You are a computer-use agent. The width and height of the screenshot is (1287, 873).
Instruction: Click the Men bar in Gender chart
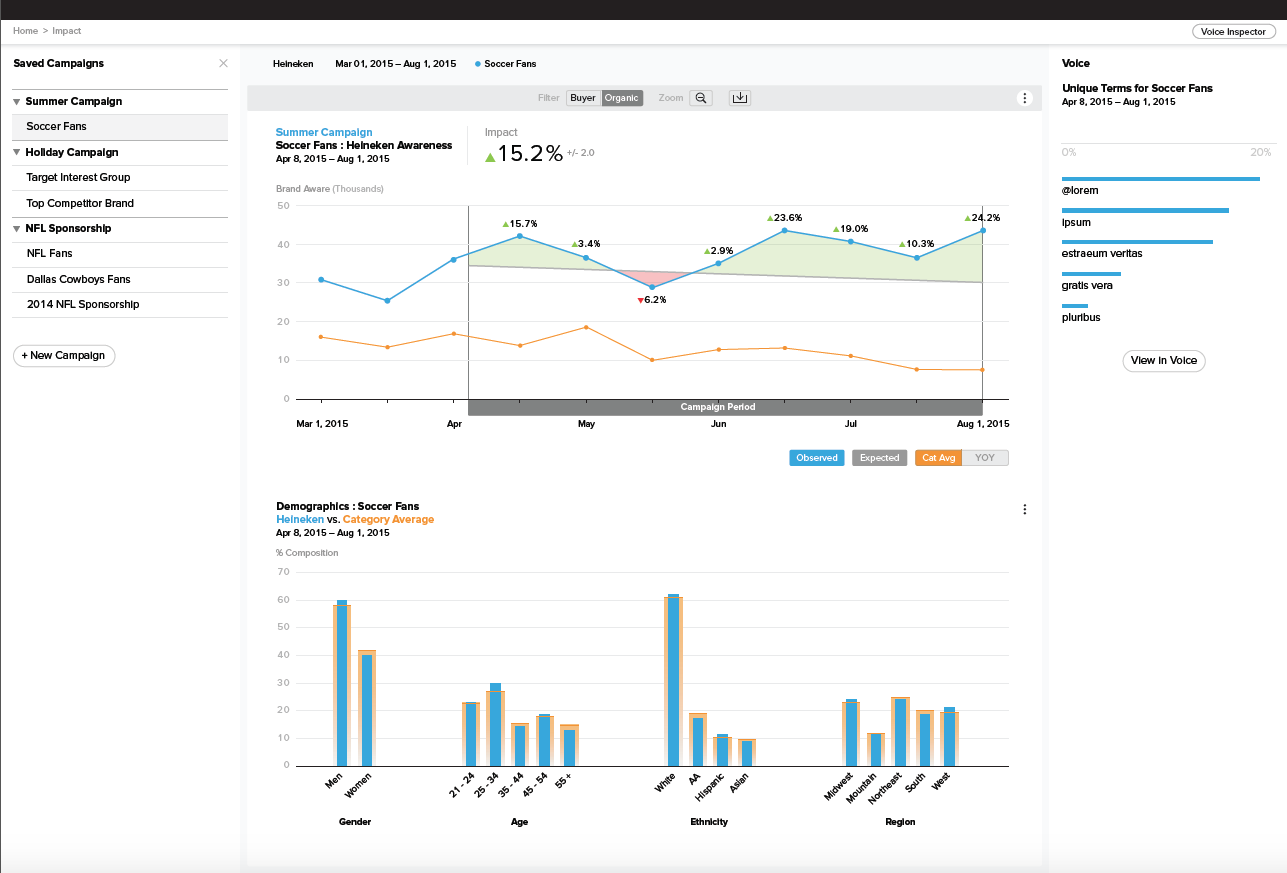(x=342, y=683)
